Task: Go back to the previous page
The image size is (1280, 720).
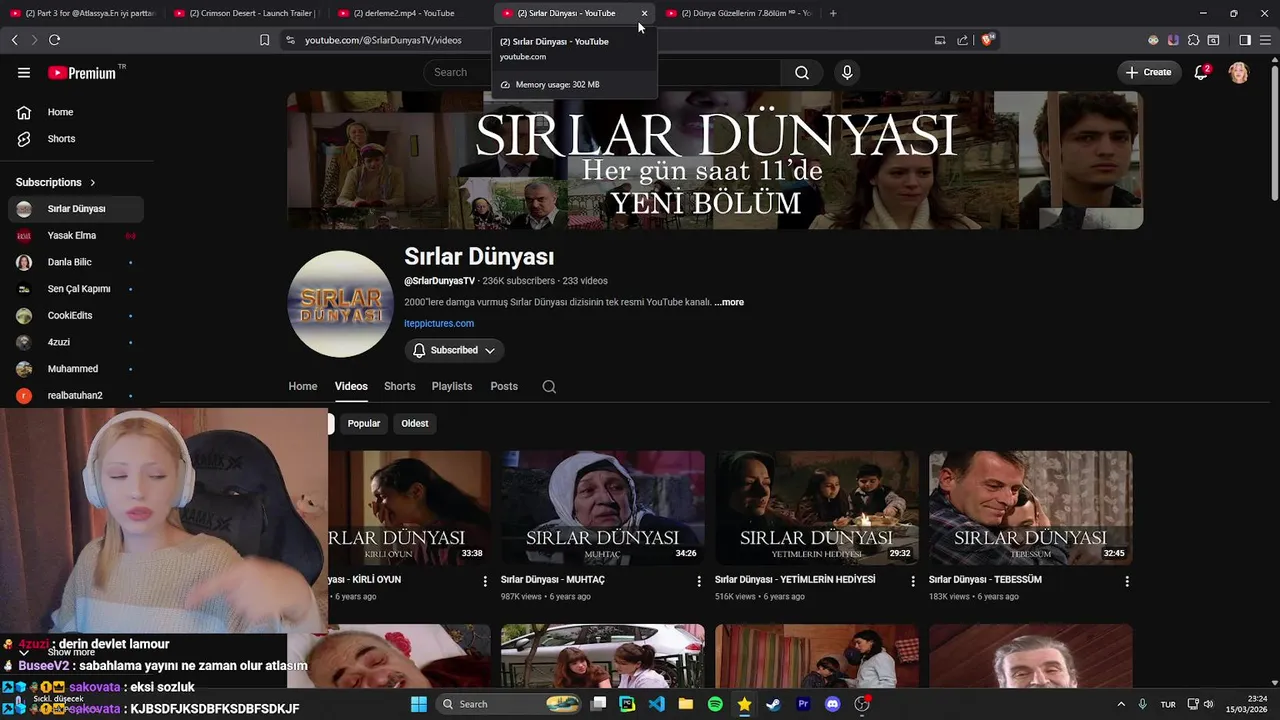Action: pos(14,40)
